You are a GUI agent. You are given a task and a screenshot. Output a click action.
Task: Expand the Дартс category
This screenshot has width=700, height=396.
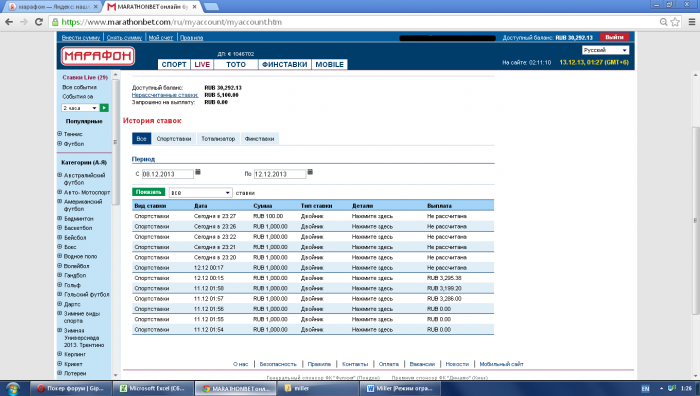59,304
